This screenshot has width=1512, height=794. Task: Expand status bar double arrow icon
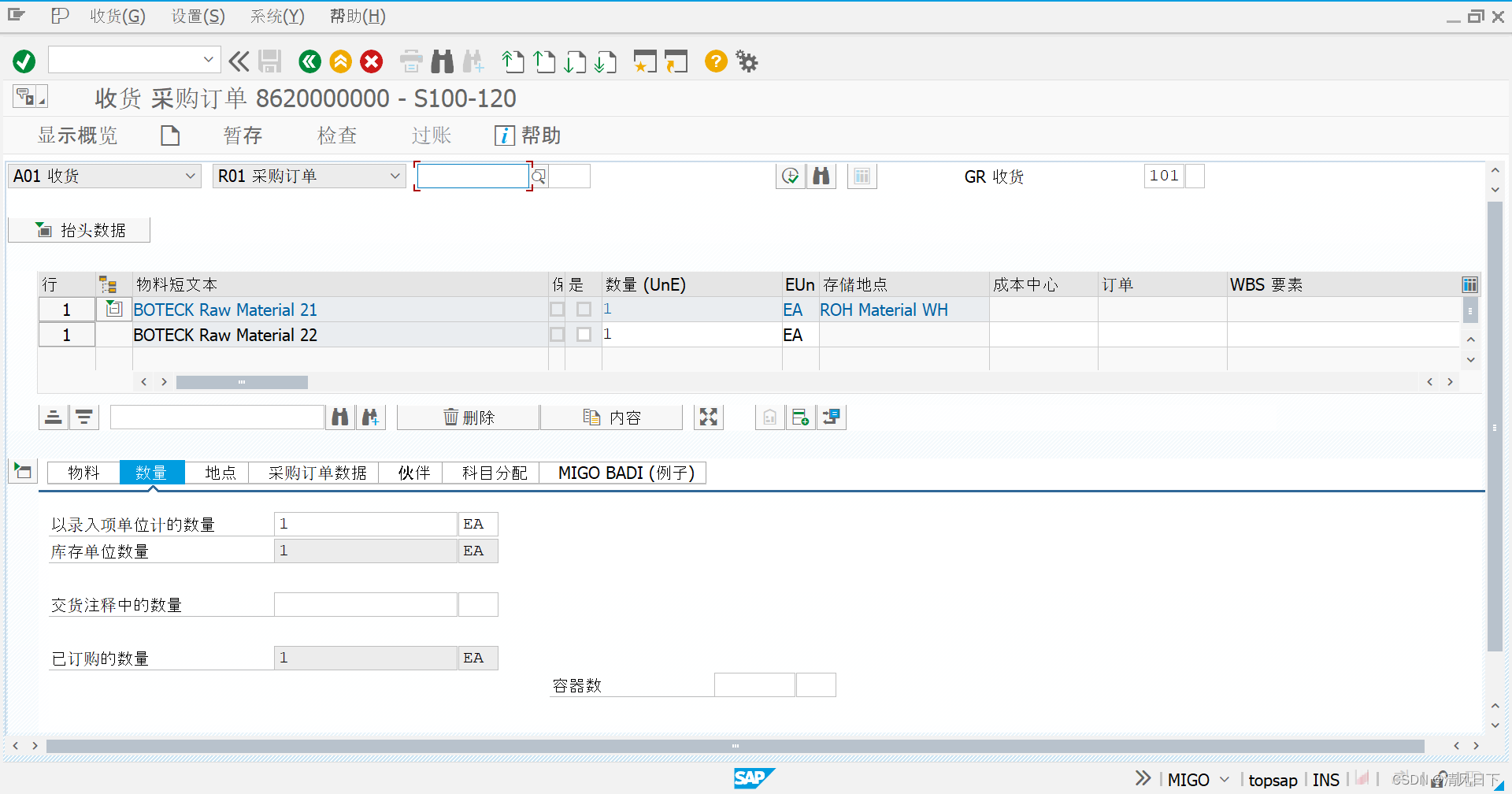coord(1143,779)
